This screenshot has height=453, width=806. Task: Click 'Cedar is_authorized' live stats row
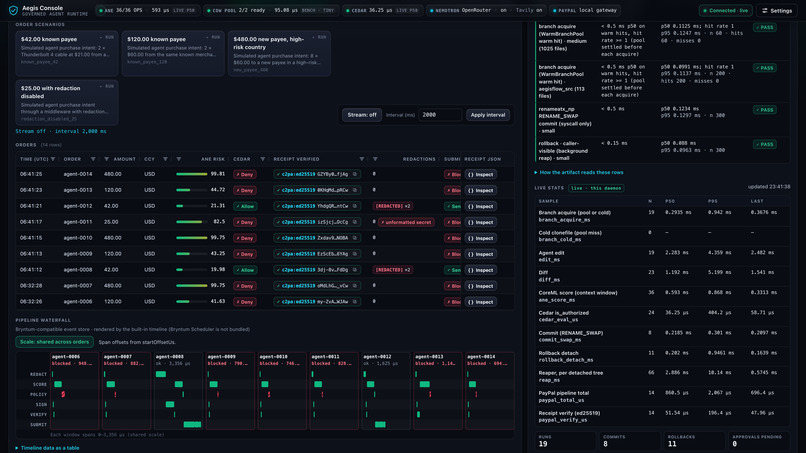pyautogui.click(x=662, y=316)
